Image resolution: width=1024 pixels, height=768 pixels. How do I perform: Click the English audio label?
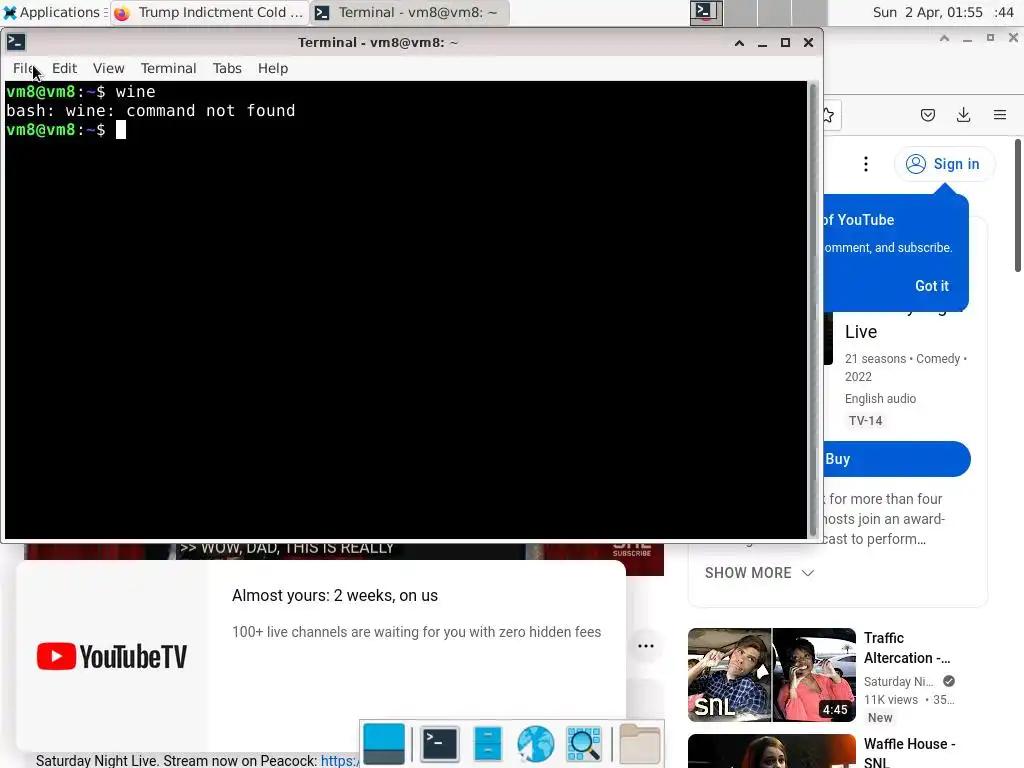[880, 398]
